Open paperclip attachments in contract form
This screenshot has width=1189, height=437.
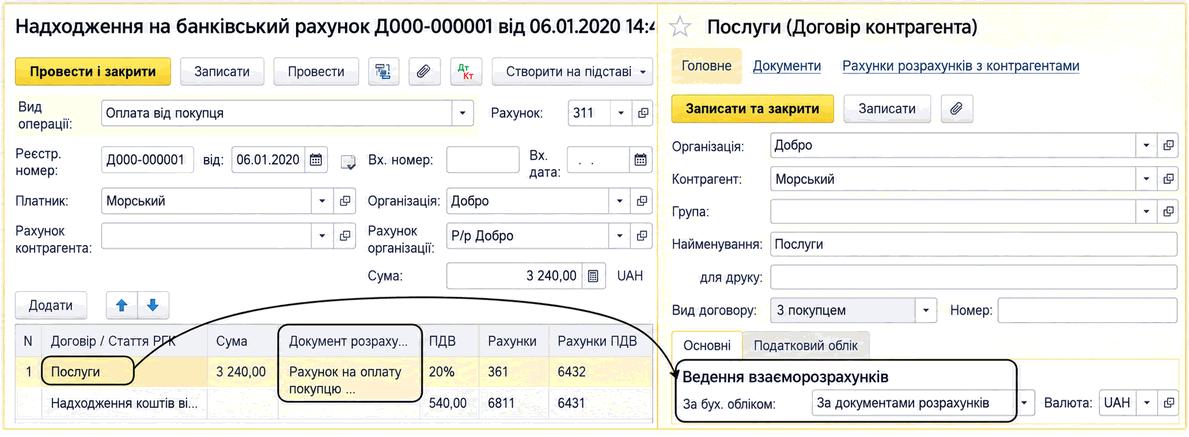(957, 108)
